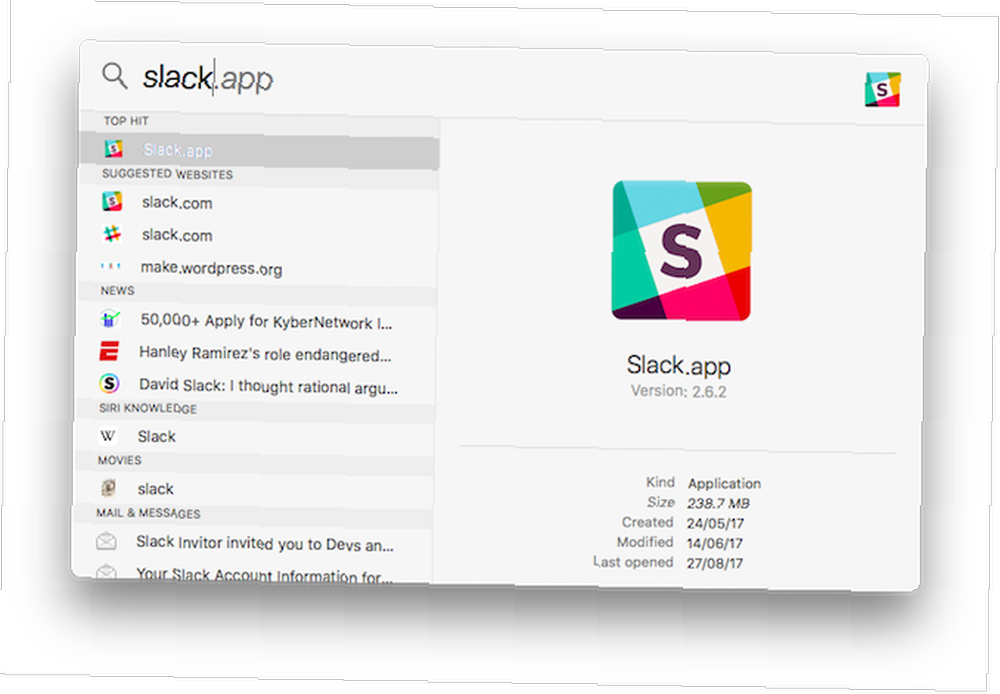
Task: Select the Slack.app top hit result
Action: tap(260, 151)
